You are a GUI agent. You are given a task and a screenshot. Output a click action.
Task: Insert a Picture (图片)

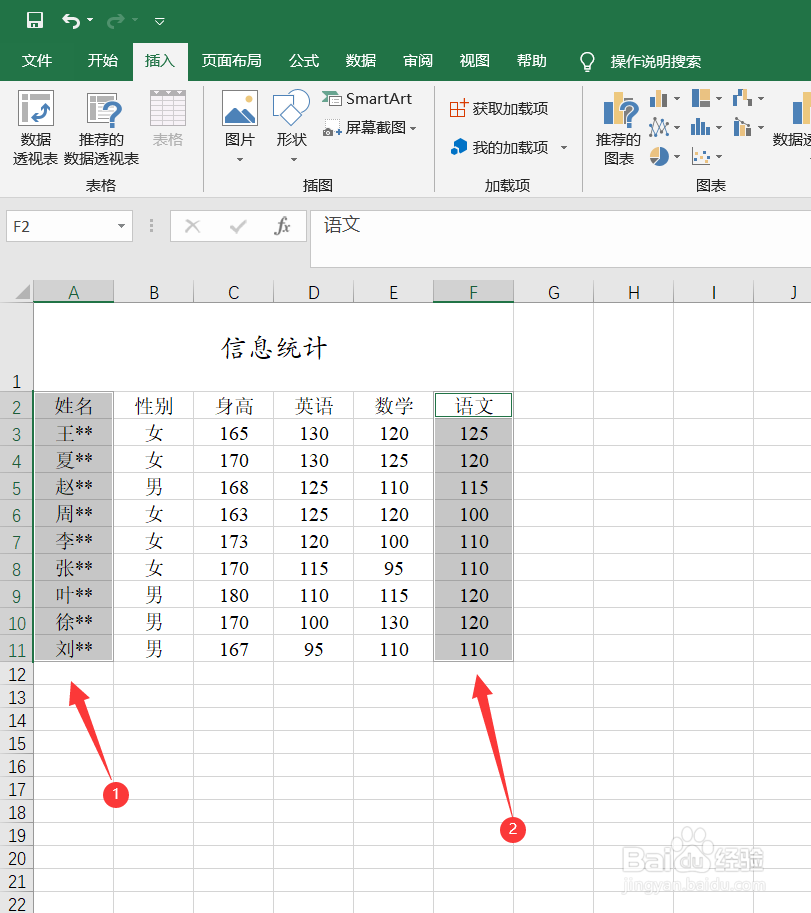point(240,119)
